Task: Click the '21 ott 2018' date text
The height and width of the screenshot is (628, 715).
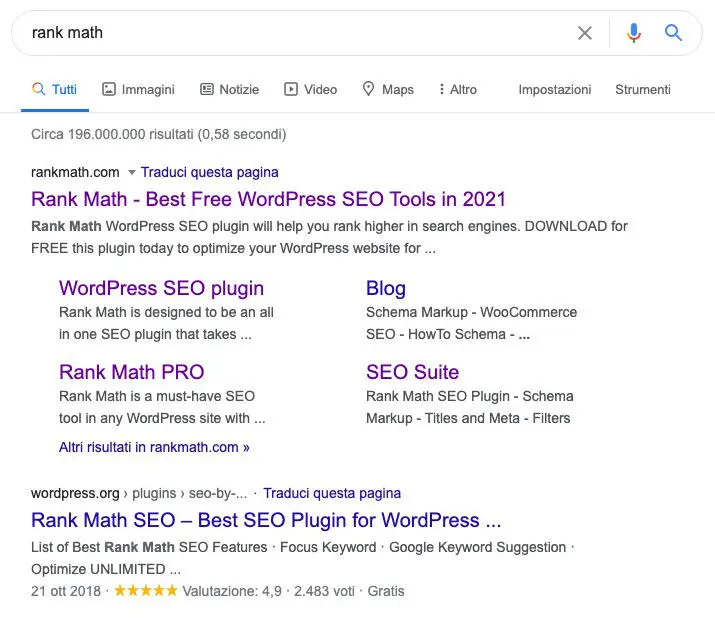Action: pyautogui.click(x=66, y=592)
